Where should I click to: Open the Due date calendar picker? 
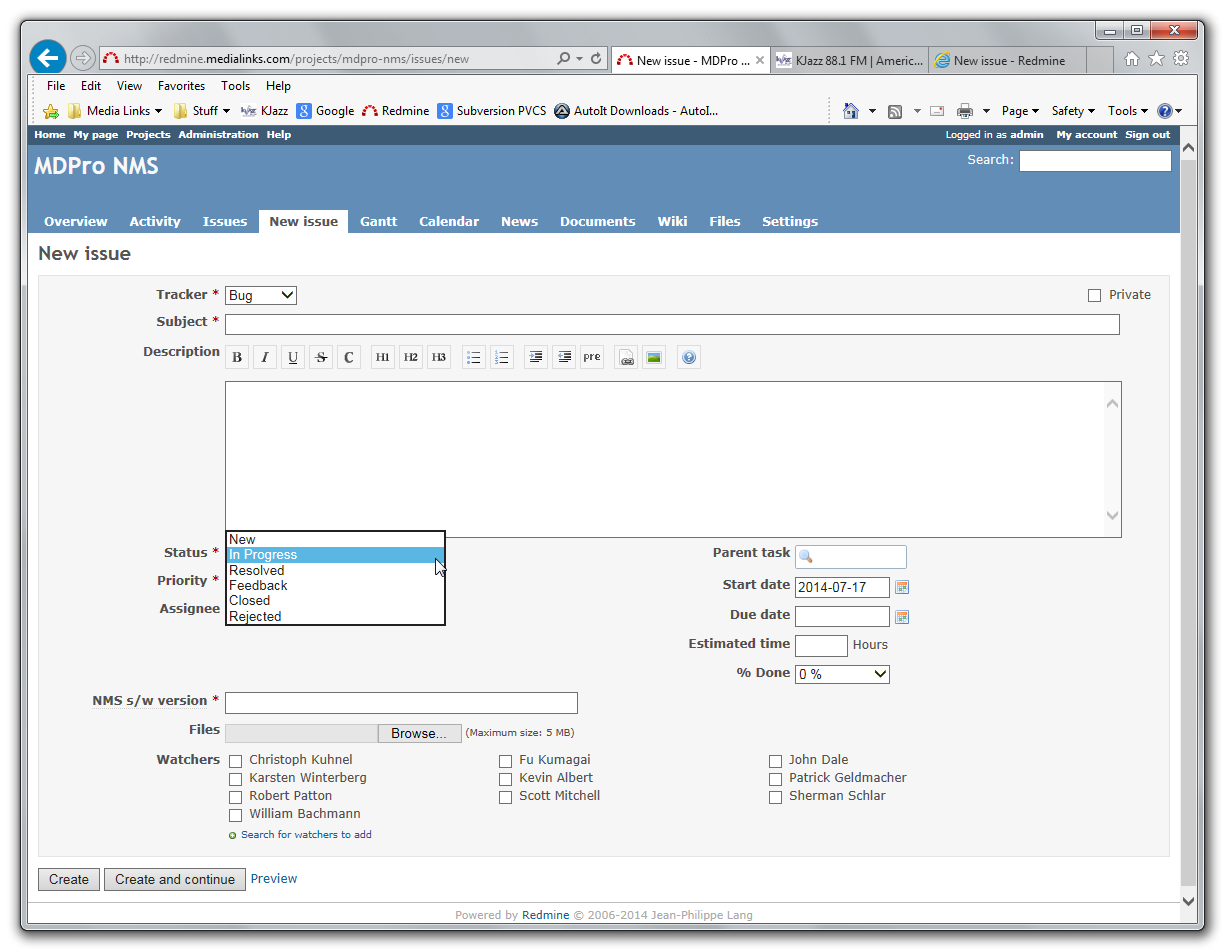pos(902,617)
